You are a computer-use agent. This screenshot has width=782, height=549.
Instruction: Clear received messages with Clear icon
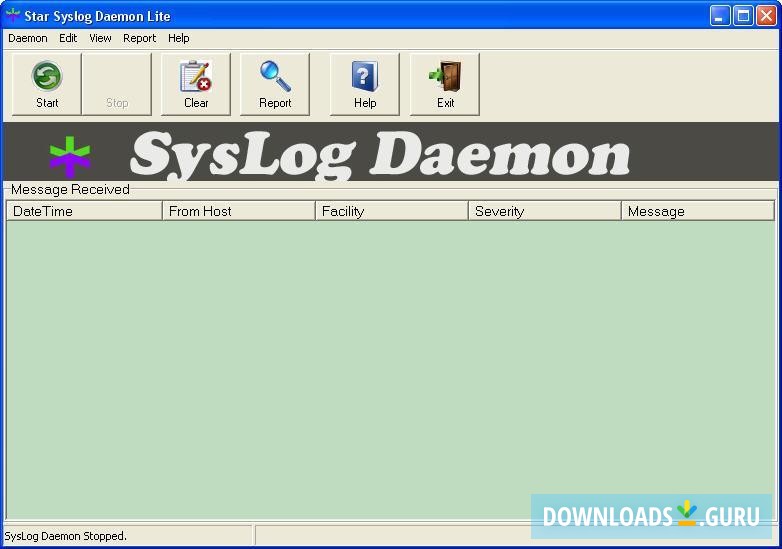(x=196, y=84)
